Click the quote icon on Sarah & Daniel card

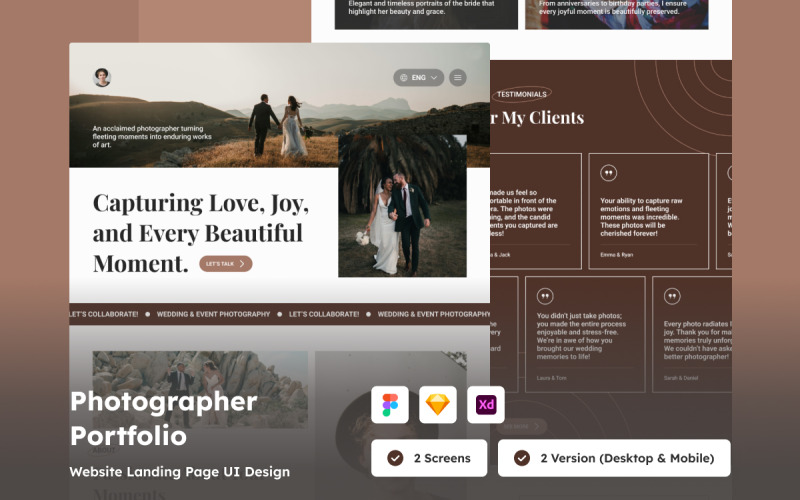click(672, 296)
